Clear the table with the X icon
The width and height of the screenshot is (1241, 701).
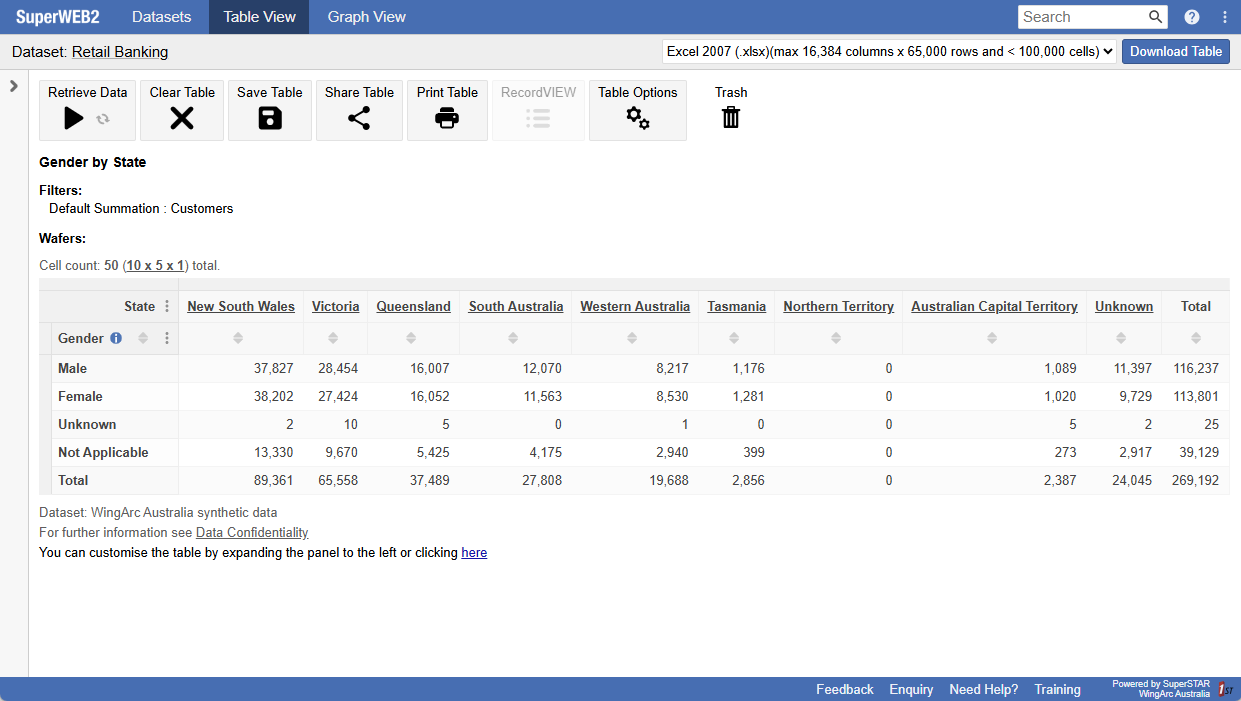[x=181, y=117]
